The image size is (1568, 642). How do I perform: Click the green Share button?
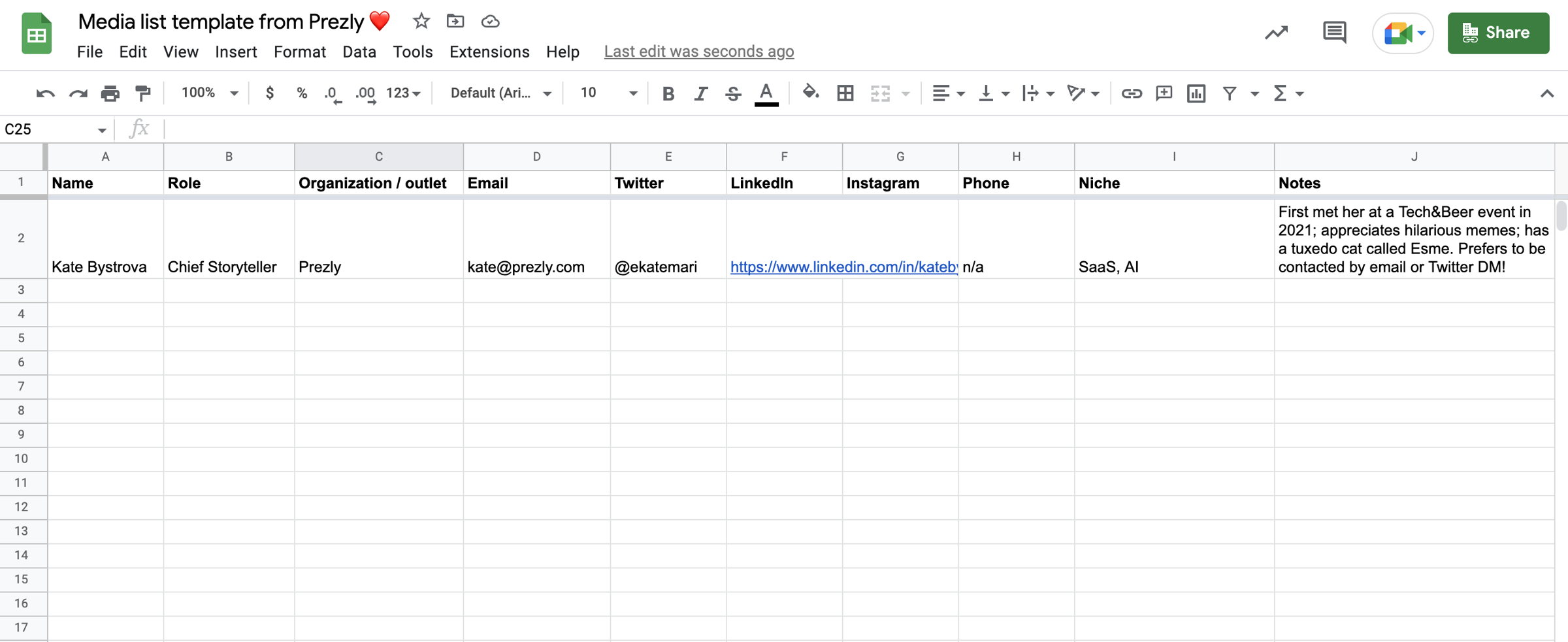(1498, 32)
